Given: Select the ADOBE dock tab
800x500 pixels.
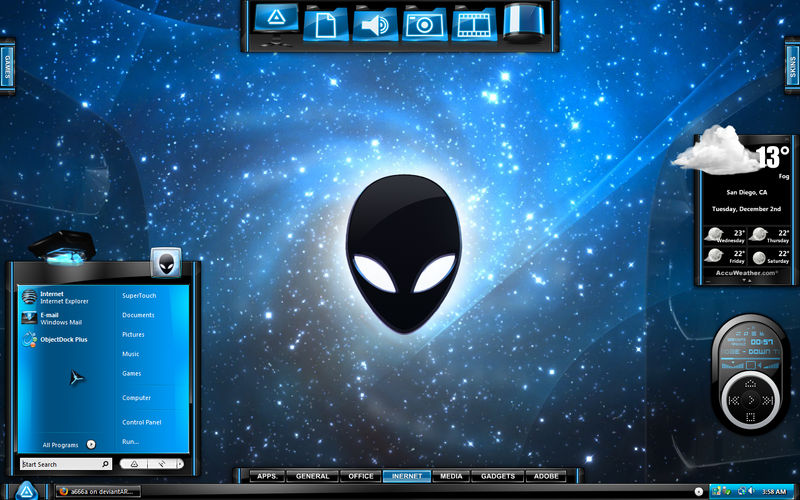Looking at the screenshot, I should coord(546,476).
